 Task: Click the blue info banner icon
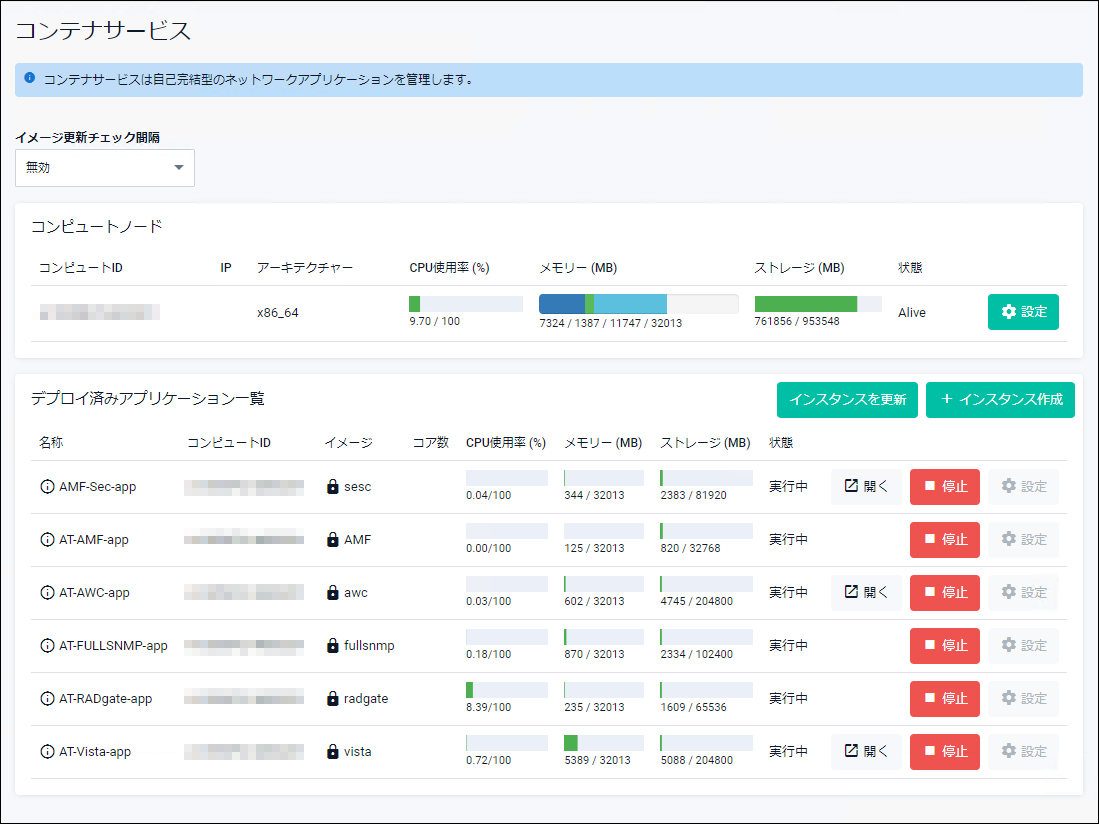click(30, 78)
